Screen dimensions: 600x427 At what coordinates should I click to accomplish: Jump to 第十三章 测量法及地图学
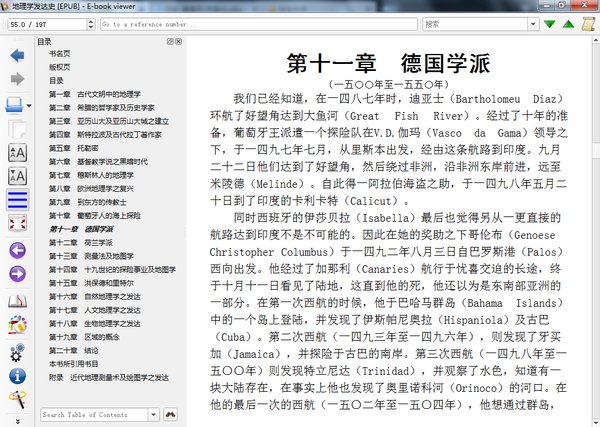91,256
